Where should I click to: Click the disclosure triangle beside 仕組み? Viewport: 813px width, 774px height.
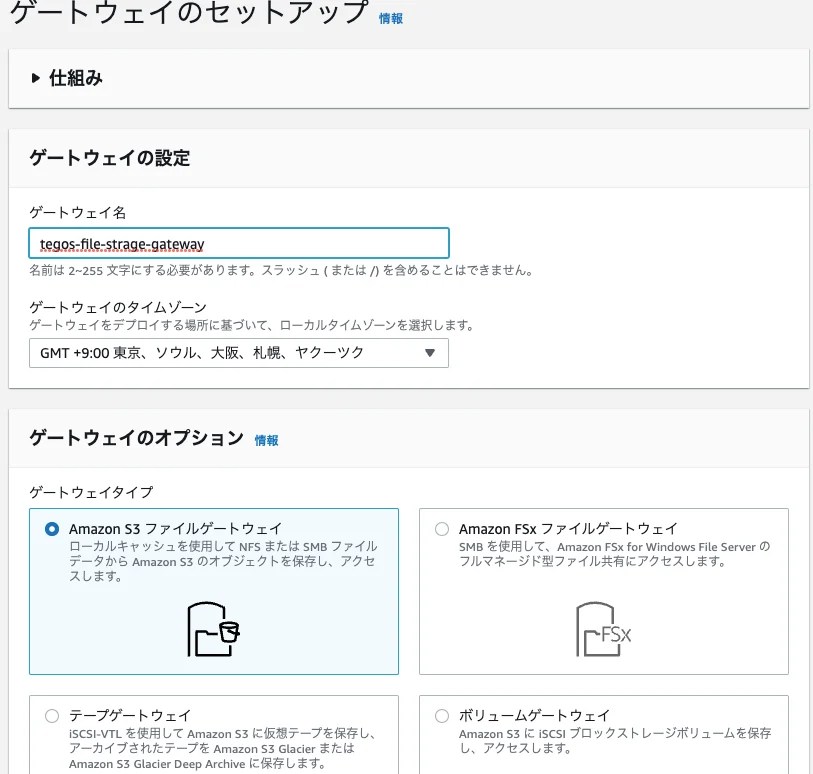[34, 78]
